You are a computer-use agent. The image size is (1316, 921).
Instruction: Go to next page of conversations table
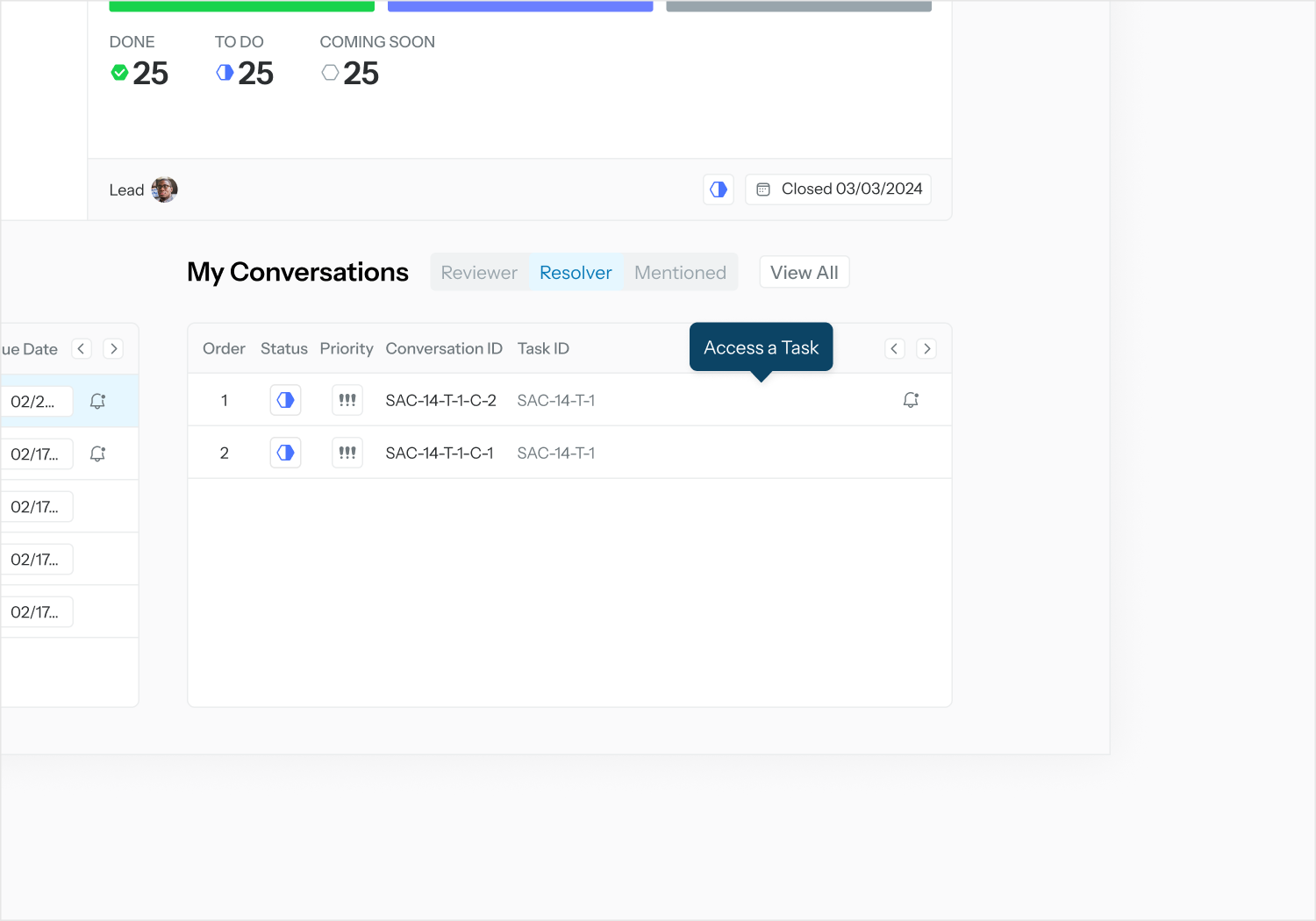click(x=926, y=349)
